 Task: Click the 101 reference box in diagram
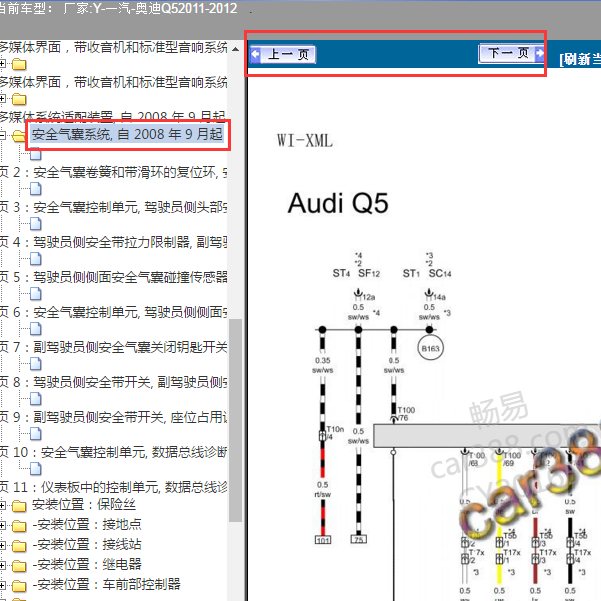pyautogui.click(x=323, y=540)
